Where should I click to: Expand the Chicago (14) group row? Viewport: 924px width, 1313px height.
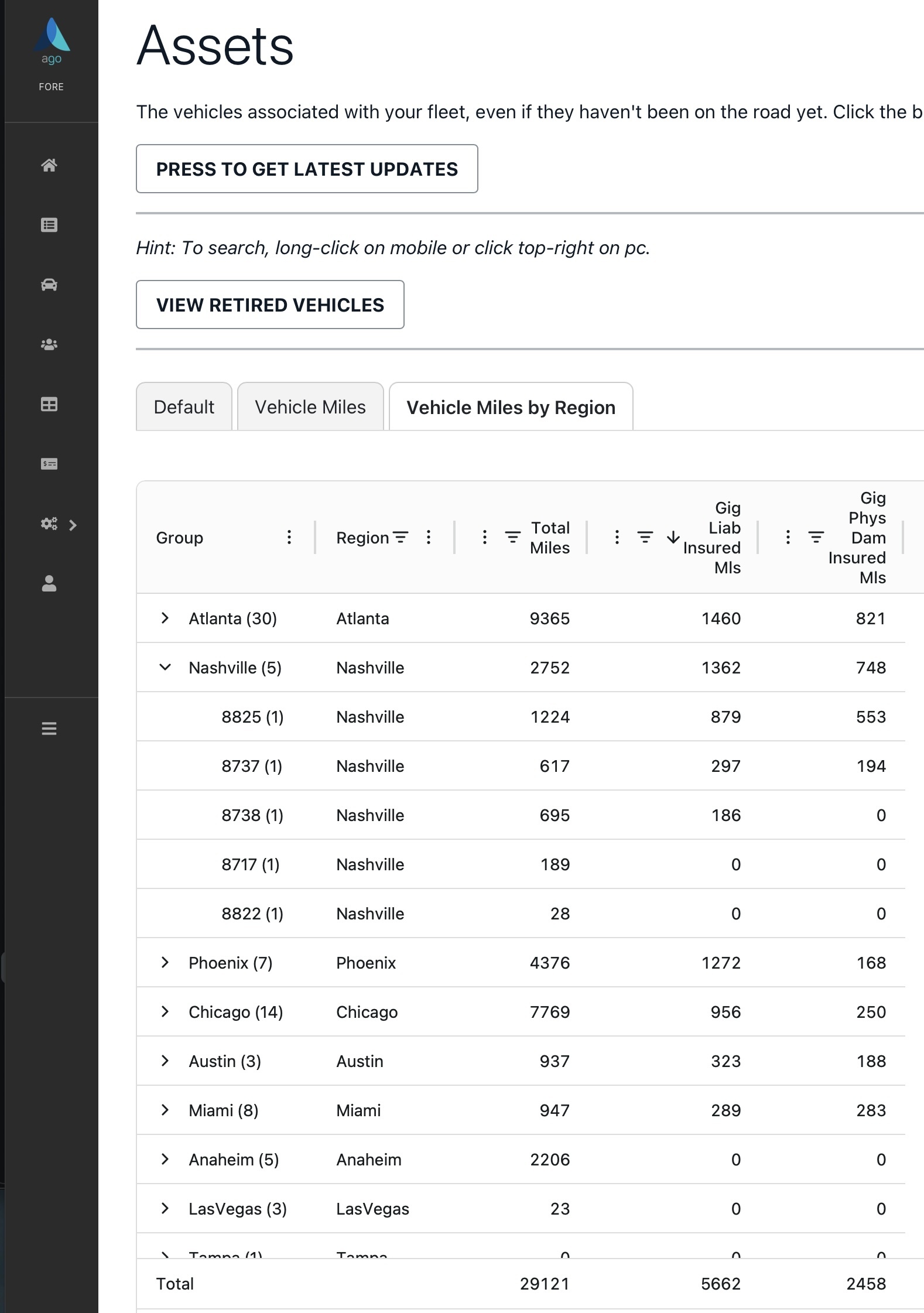point(165,1011)
